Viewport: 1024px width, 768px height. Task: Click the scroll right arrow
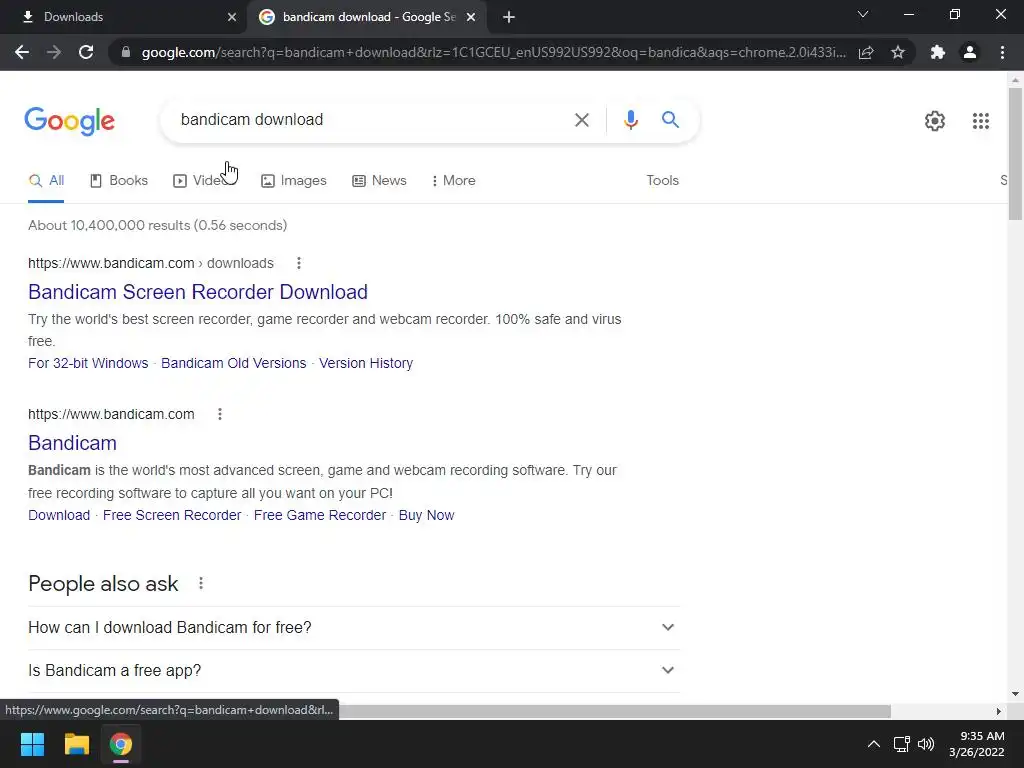998,711
